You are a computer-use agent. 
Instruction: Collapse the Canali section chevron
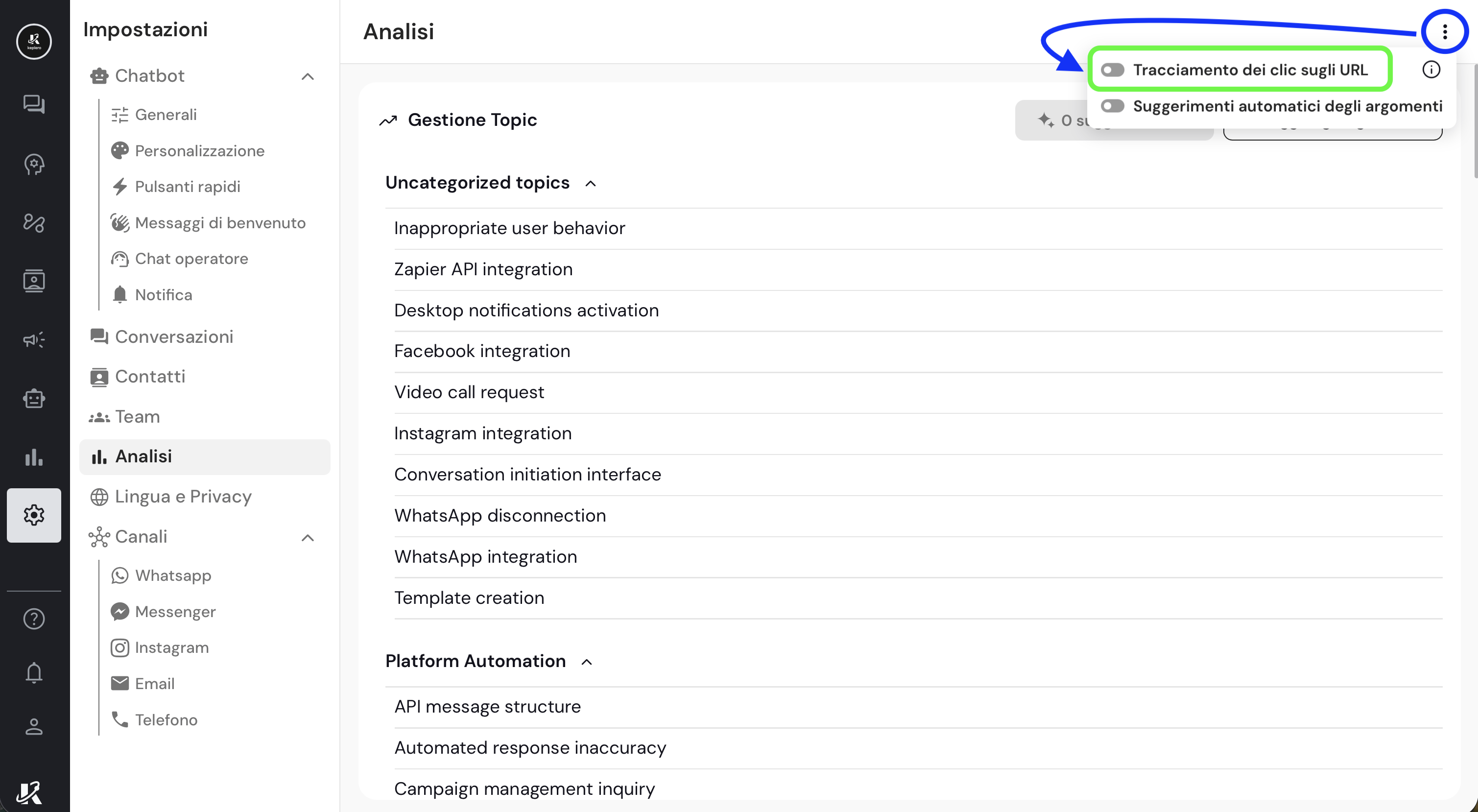coord(308,538)
